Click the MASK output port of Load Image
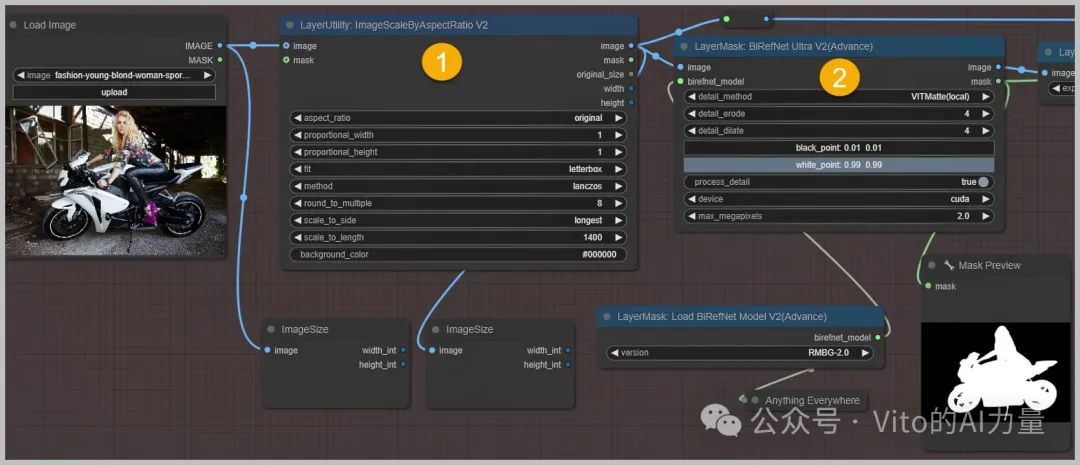Viewport: 1080px width, 465px height. click(220, 60)
